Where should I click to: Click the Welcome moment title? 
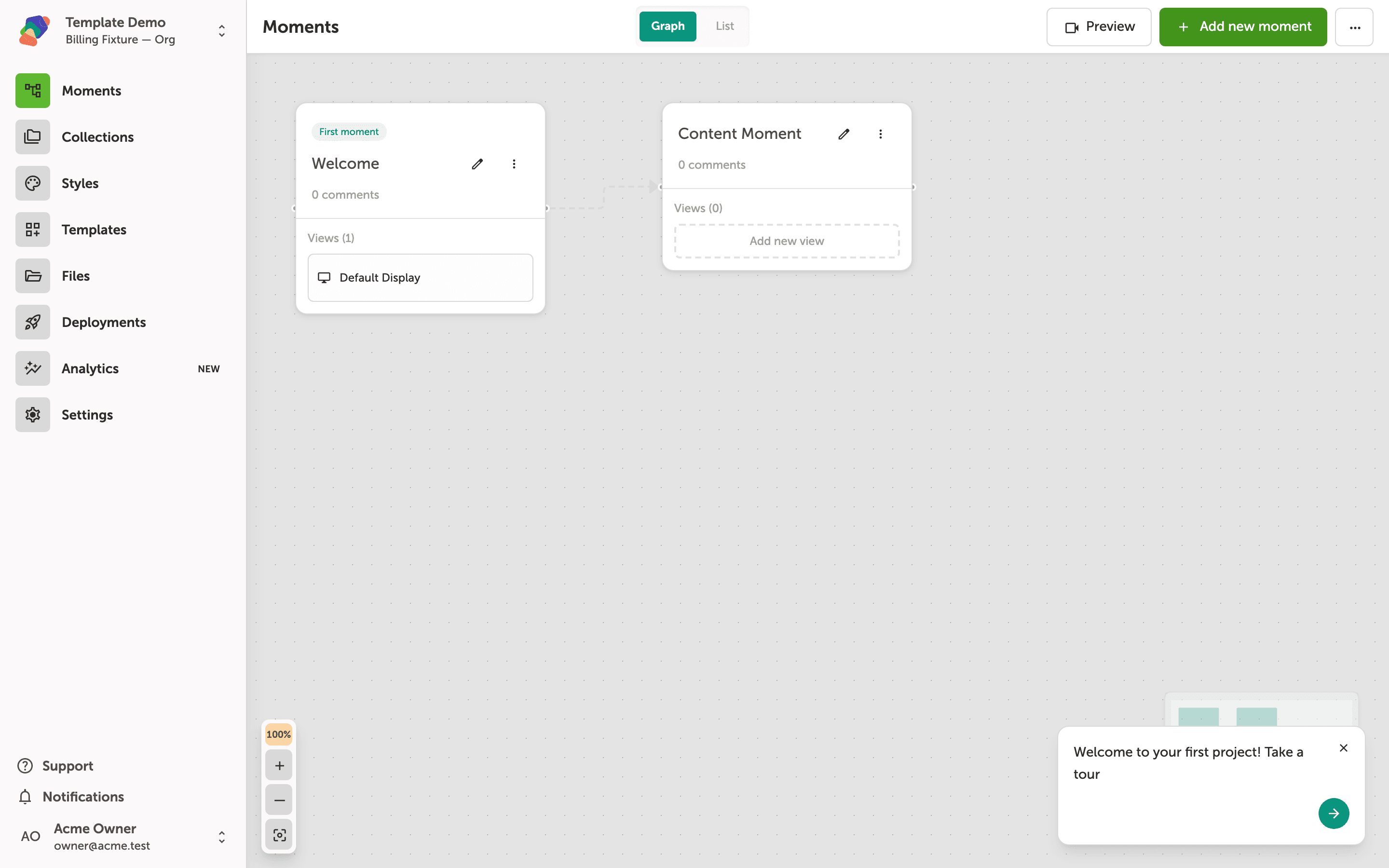point(345,163)
